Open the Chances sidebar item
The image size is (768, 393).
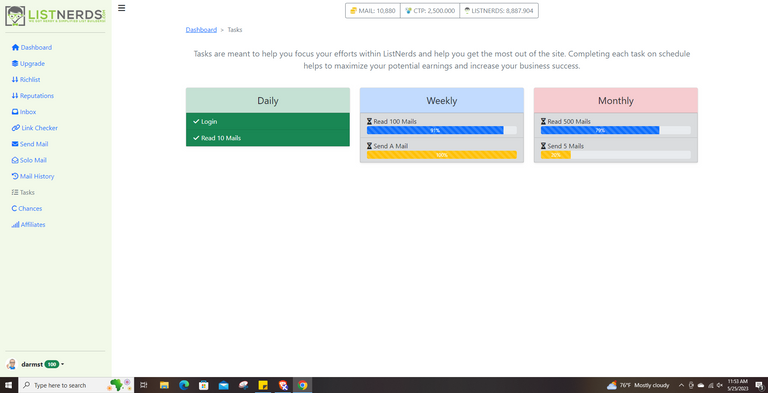(27, 208)
